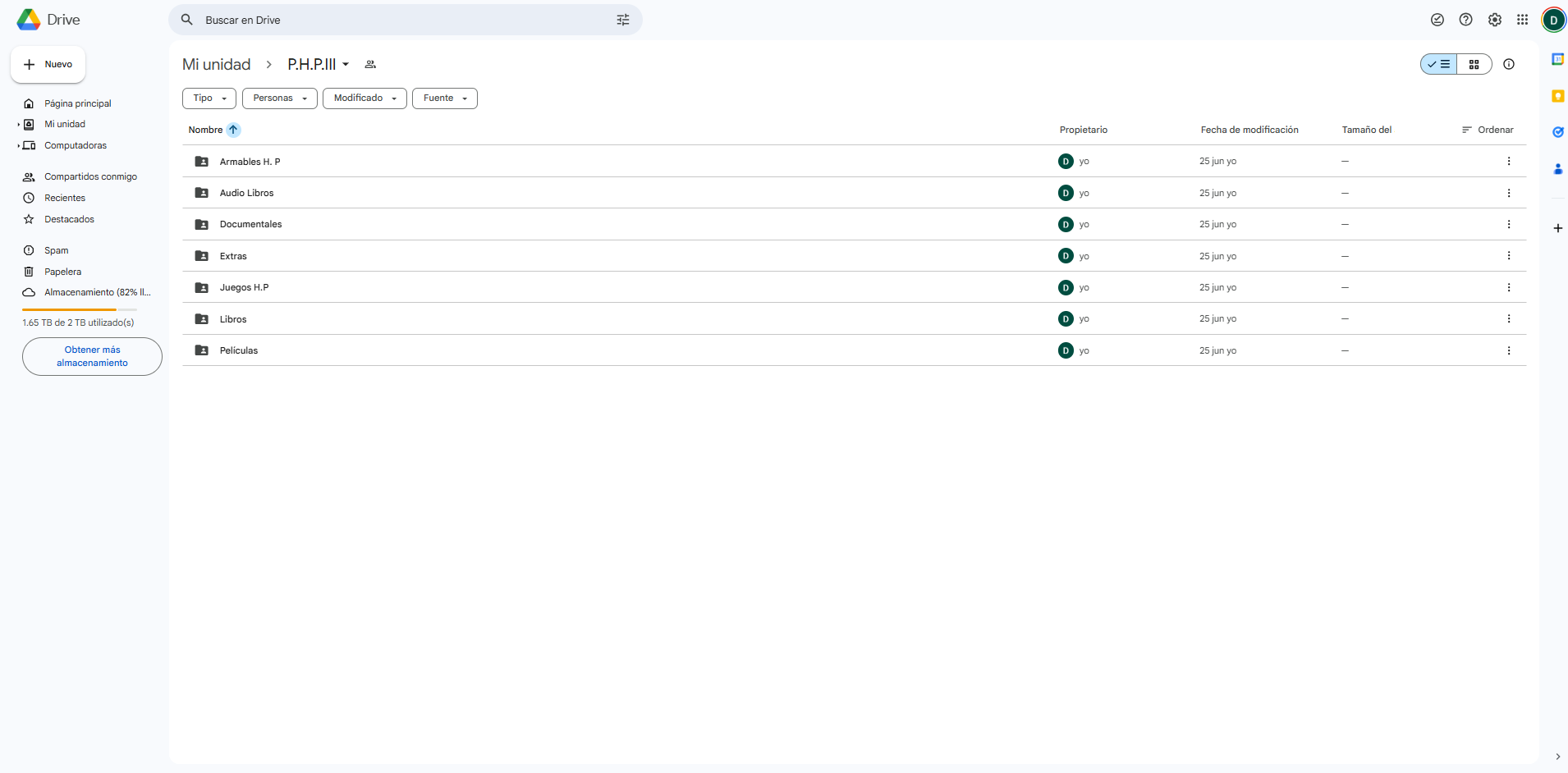The width and height of the screenshot is (1568, 773).
Task: Open advanced search filter options icon
Action: [623, 20]
